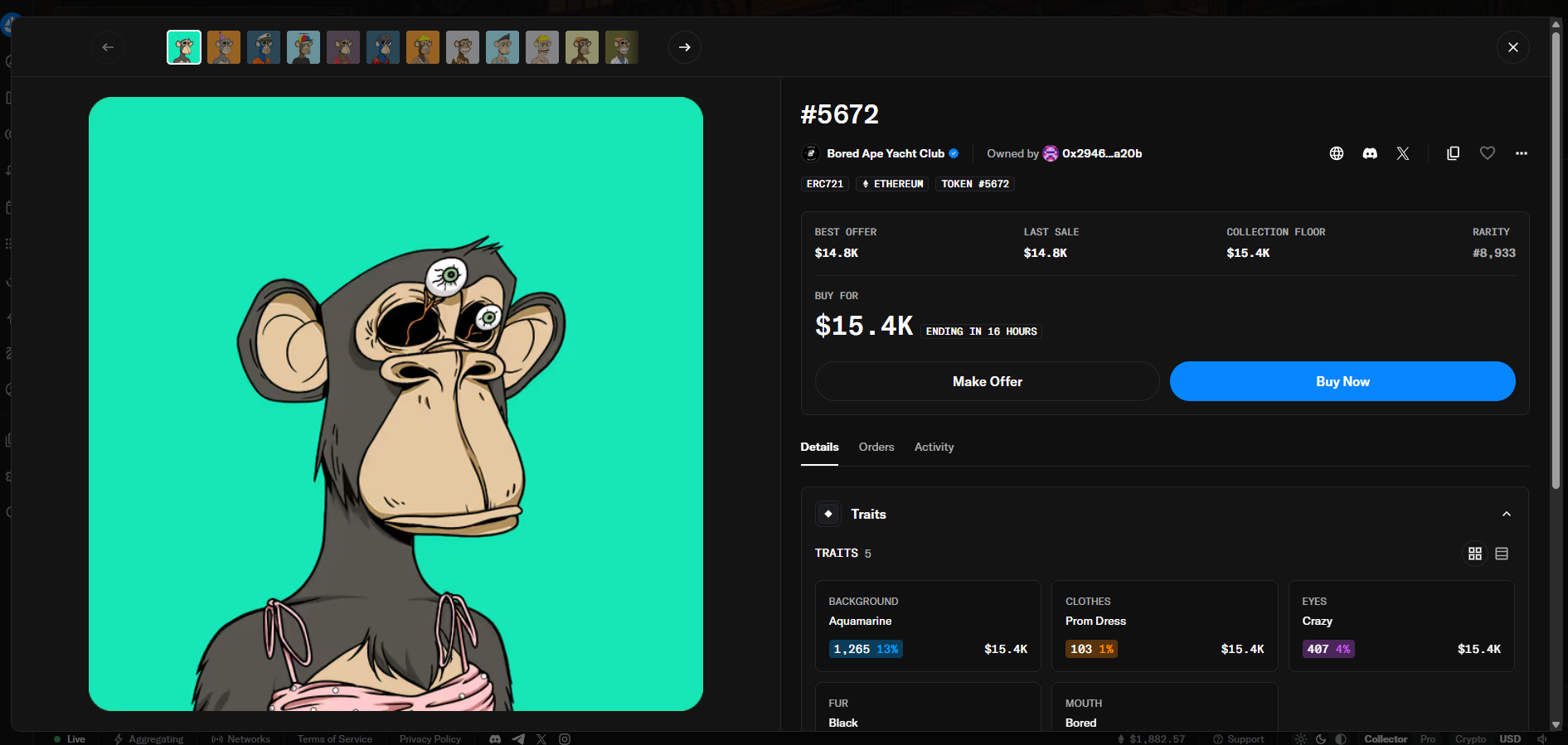Open the collection website globe icon
The image size is (1568, 745).
(x=1337, y=153)
